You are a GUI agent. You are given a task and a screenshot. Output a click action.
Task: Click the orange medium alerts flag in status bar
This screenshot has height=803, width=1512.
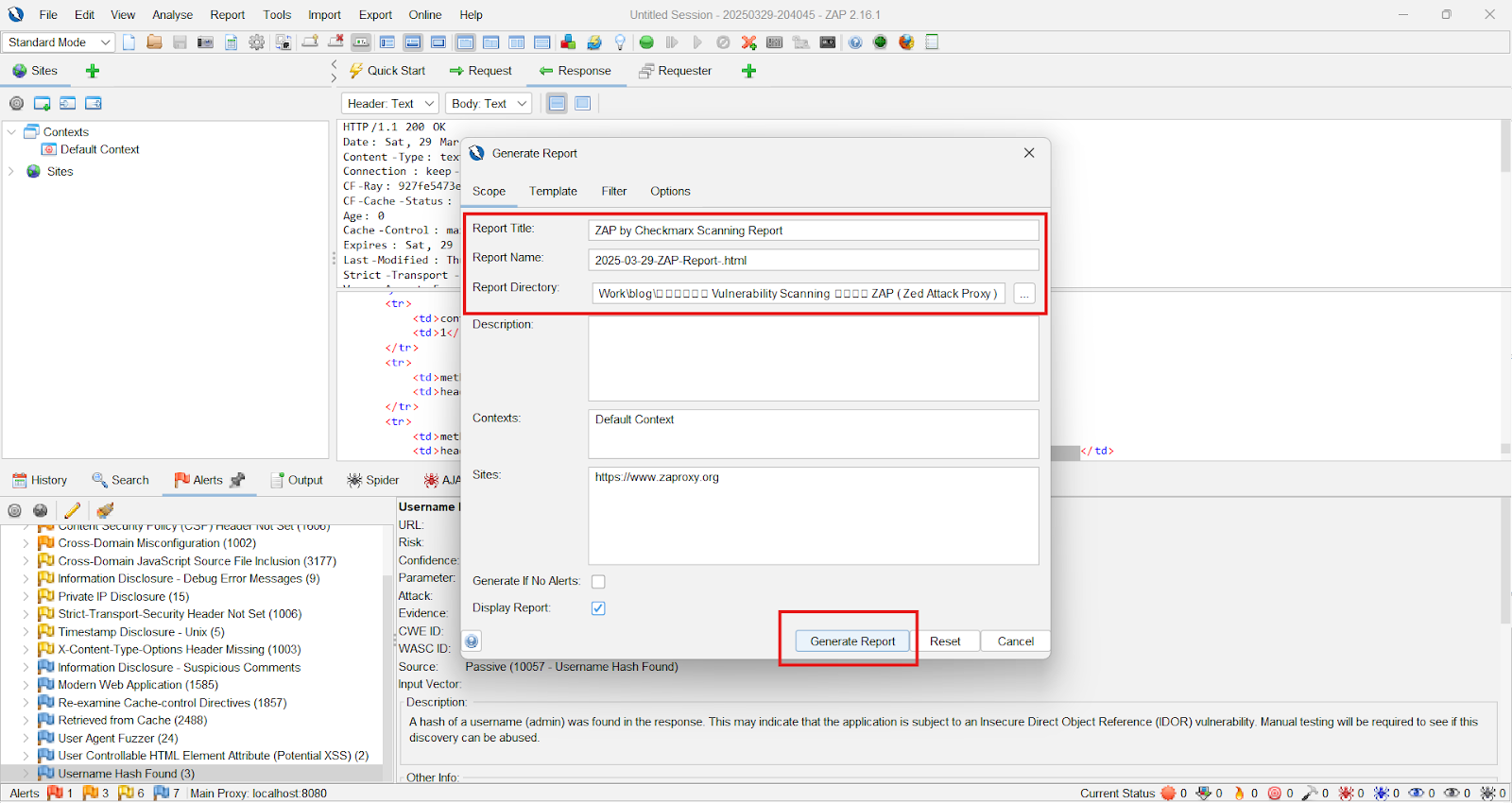click(x=90, y=793)
